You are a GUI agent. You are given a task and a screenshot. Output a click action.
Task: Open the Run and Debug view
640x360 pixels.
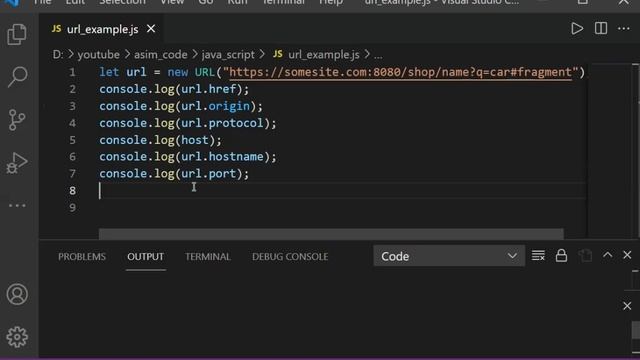tap(17, 163)
